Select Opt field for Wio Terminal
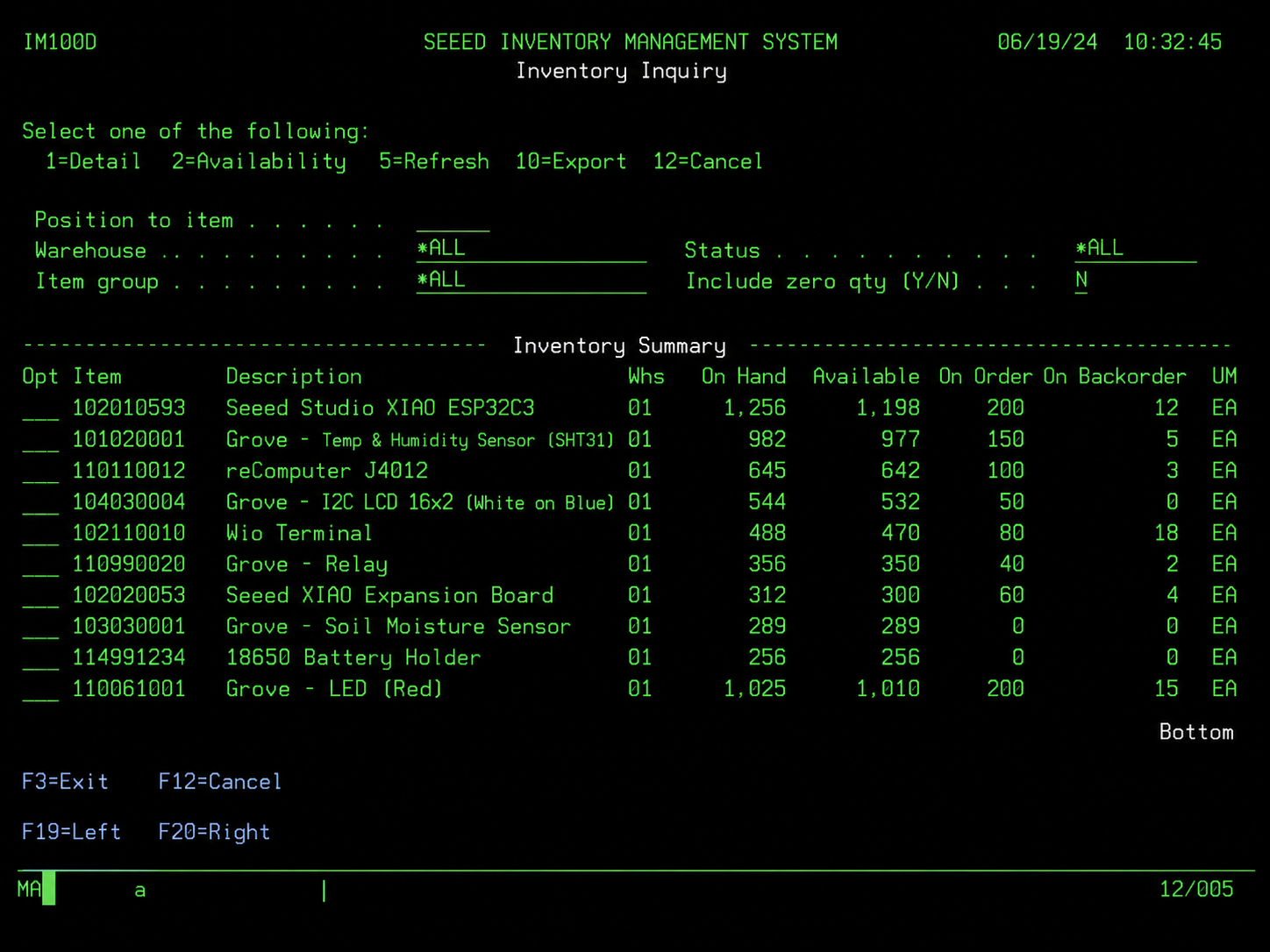The height and width of the screenshot is (952, 1270). pyautogui.click(x=40, y=534)
